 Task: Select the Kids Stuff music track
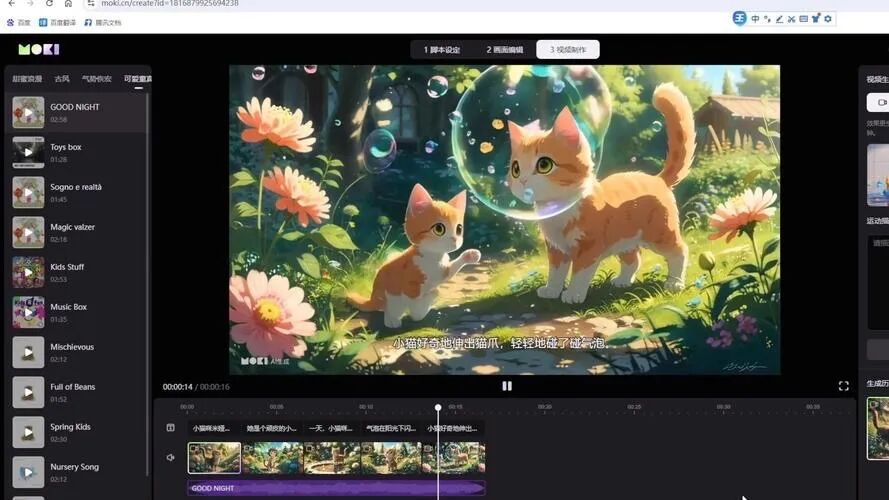click(67, 267)
